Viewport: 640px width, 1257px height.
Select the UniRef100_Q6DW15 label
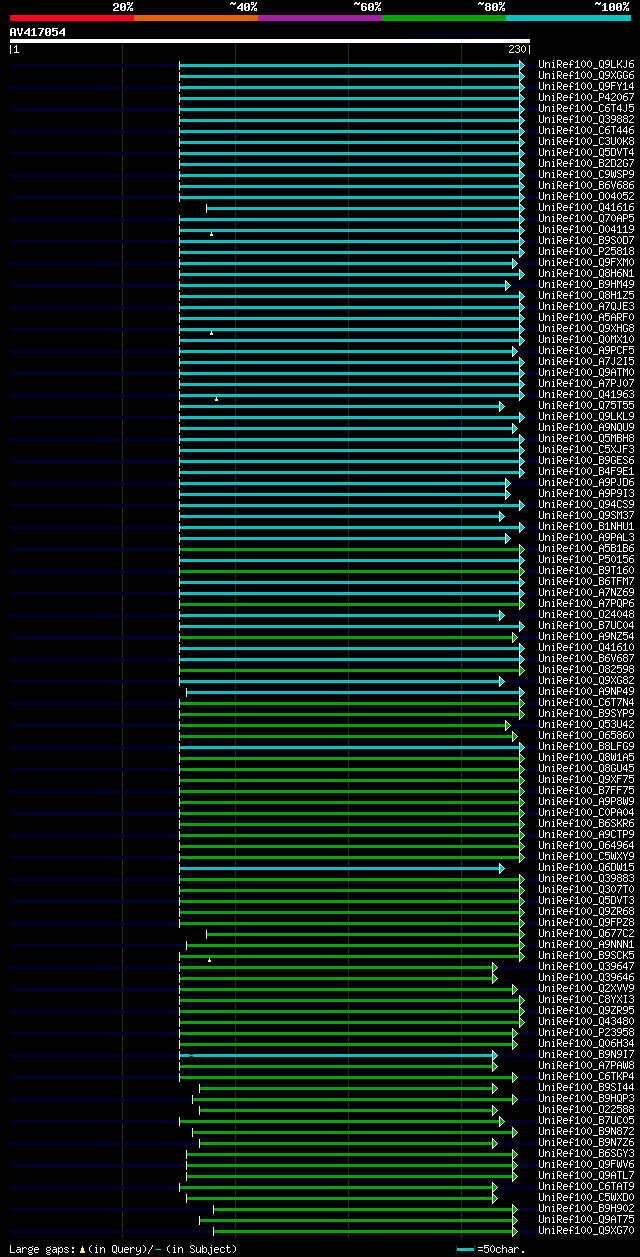tap(586, 868)
